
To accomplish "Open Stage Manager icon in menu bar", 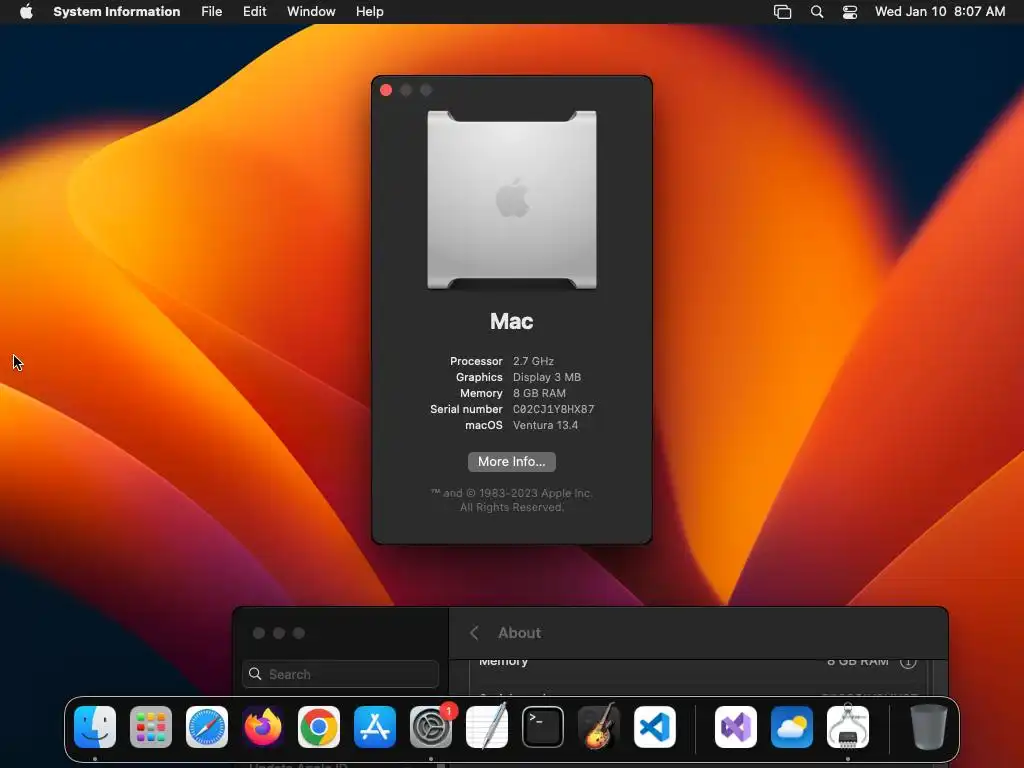I will [x=782, y=12].
